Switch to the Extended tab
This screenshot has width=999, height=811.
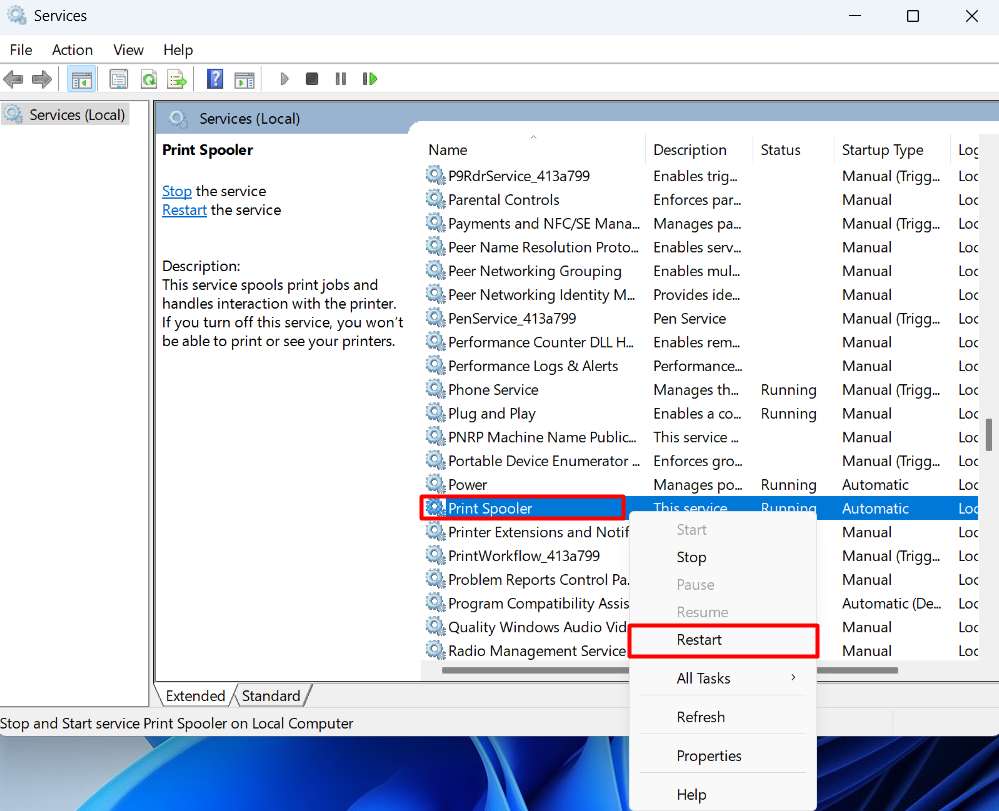[x=195, y=696]
